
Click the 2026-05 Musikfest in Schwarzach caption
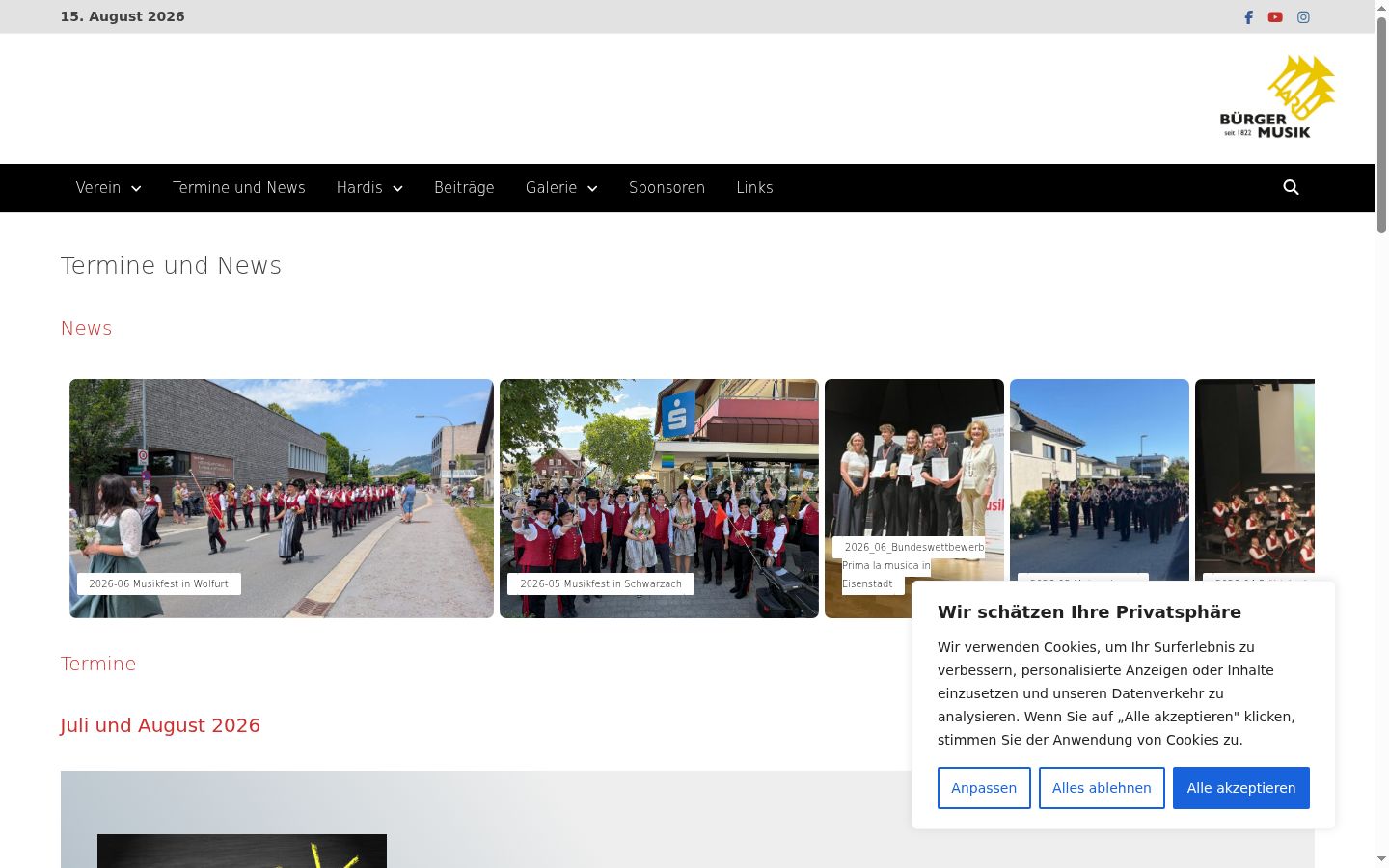coord(601,583)
